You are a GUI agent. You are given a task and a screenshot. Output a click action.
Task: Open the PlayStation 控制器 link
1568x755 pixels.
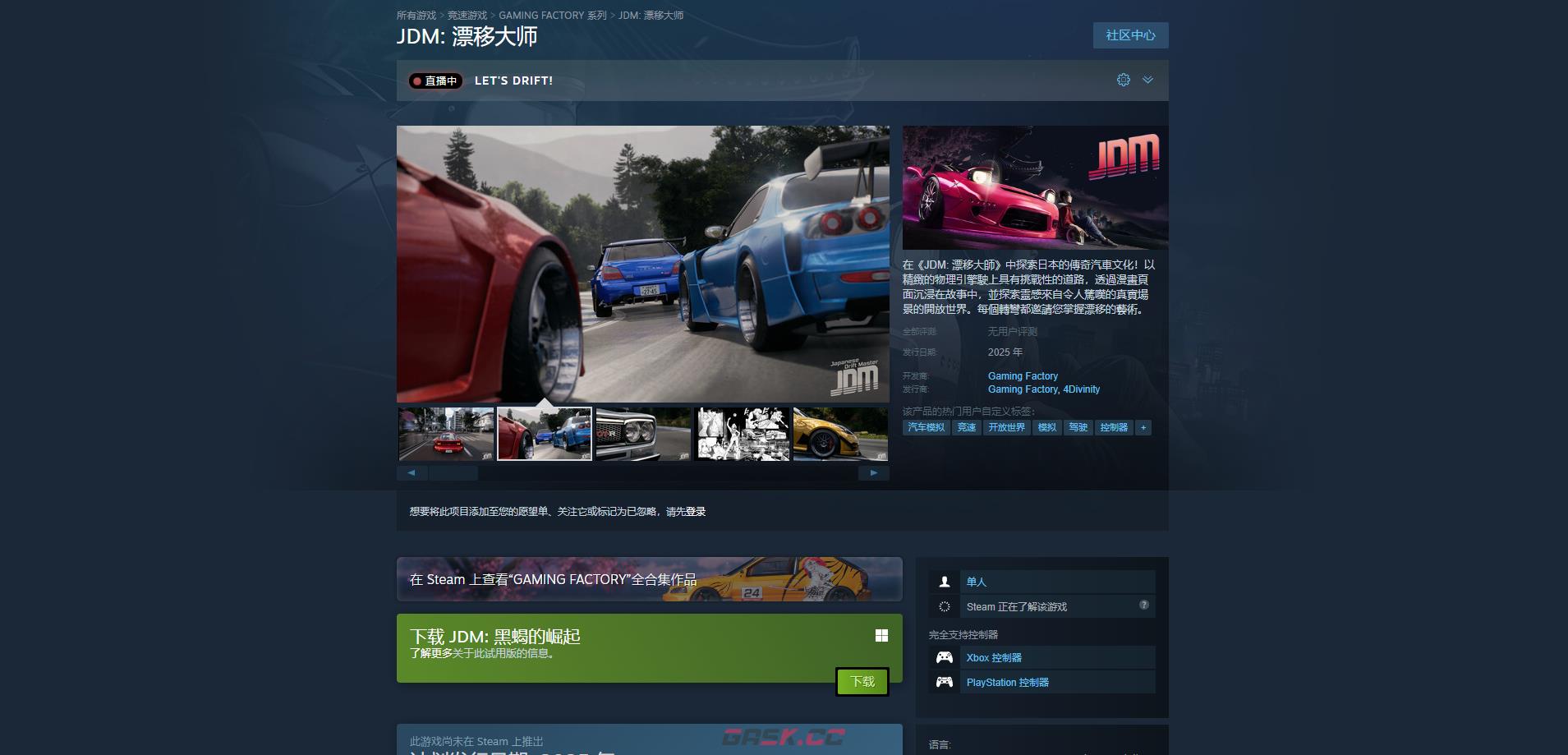click(x=1008, y=683)
